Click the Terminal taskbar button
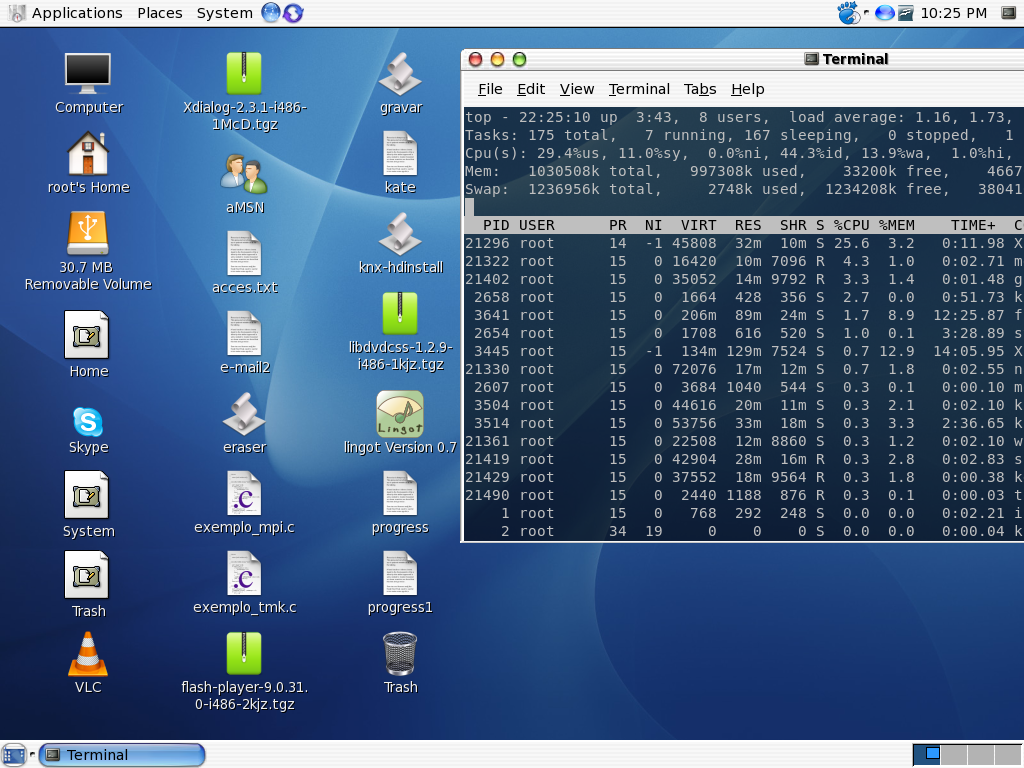This screenshot has height=768, width=1024. 122,755
